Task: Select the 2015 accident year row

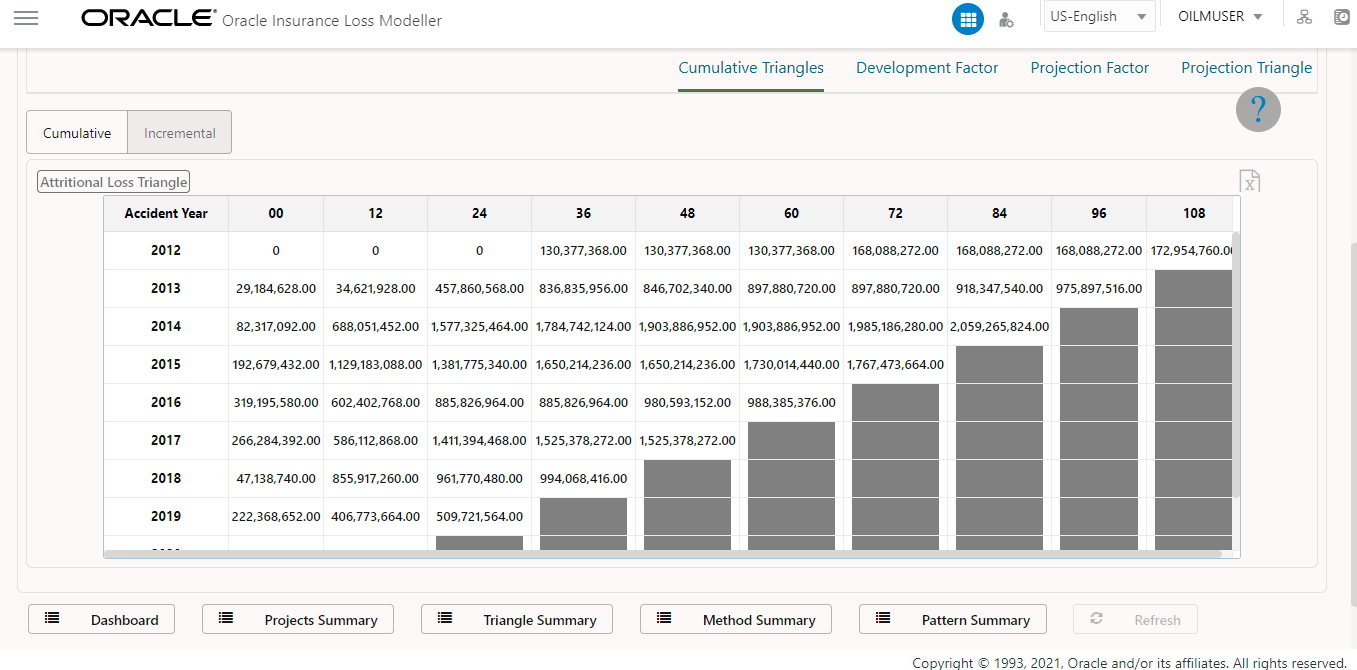Action: tap(165, 364)
